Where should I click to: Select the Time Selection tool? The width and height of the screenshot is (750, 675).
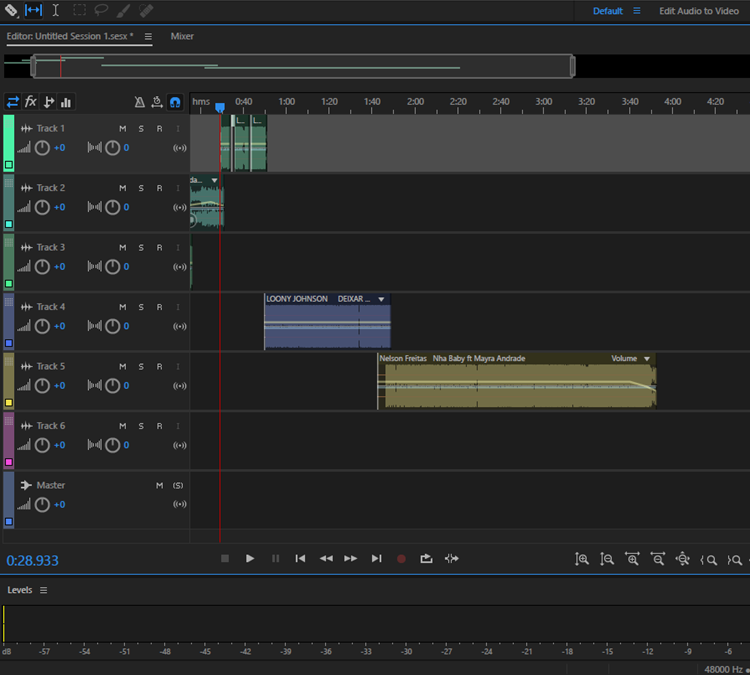coord(55,10)
